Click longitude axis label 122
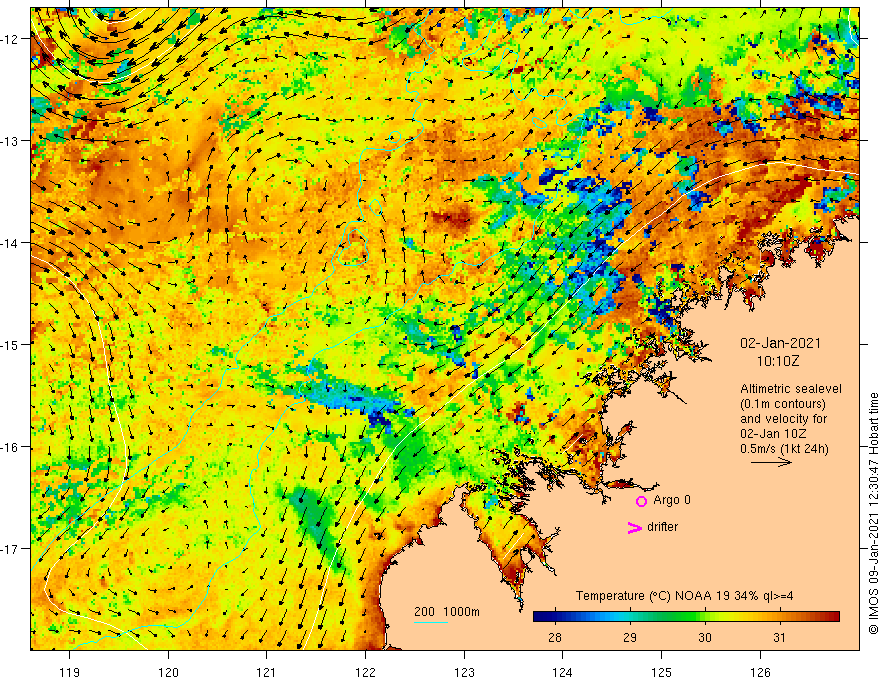 [365, 672]
